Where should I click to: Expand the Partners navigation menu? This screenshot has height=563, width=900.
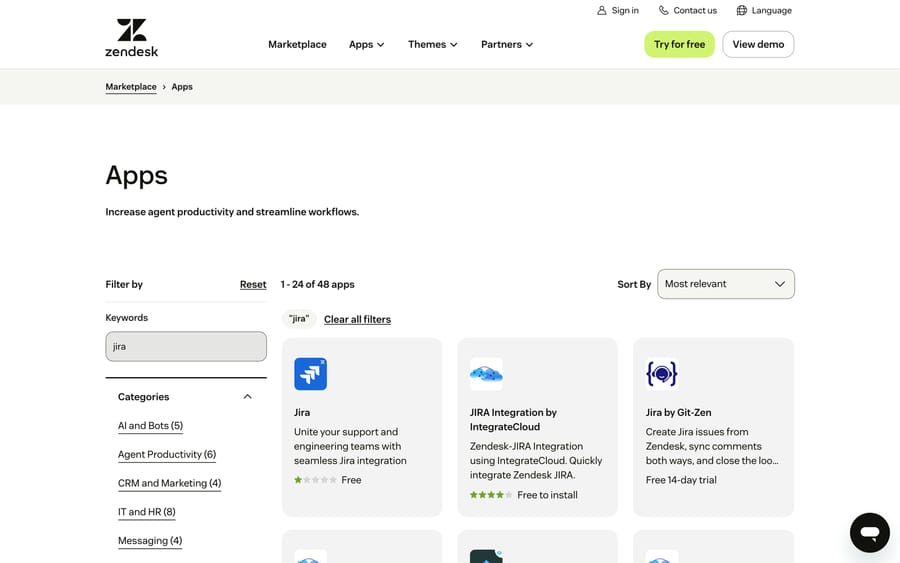coord(507,44)
